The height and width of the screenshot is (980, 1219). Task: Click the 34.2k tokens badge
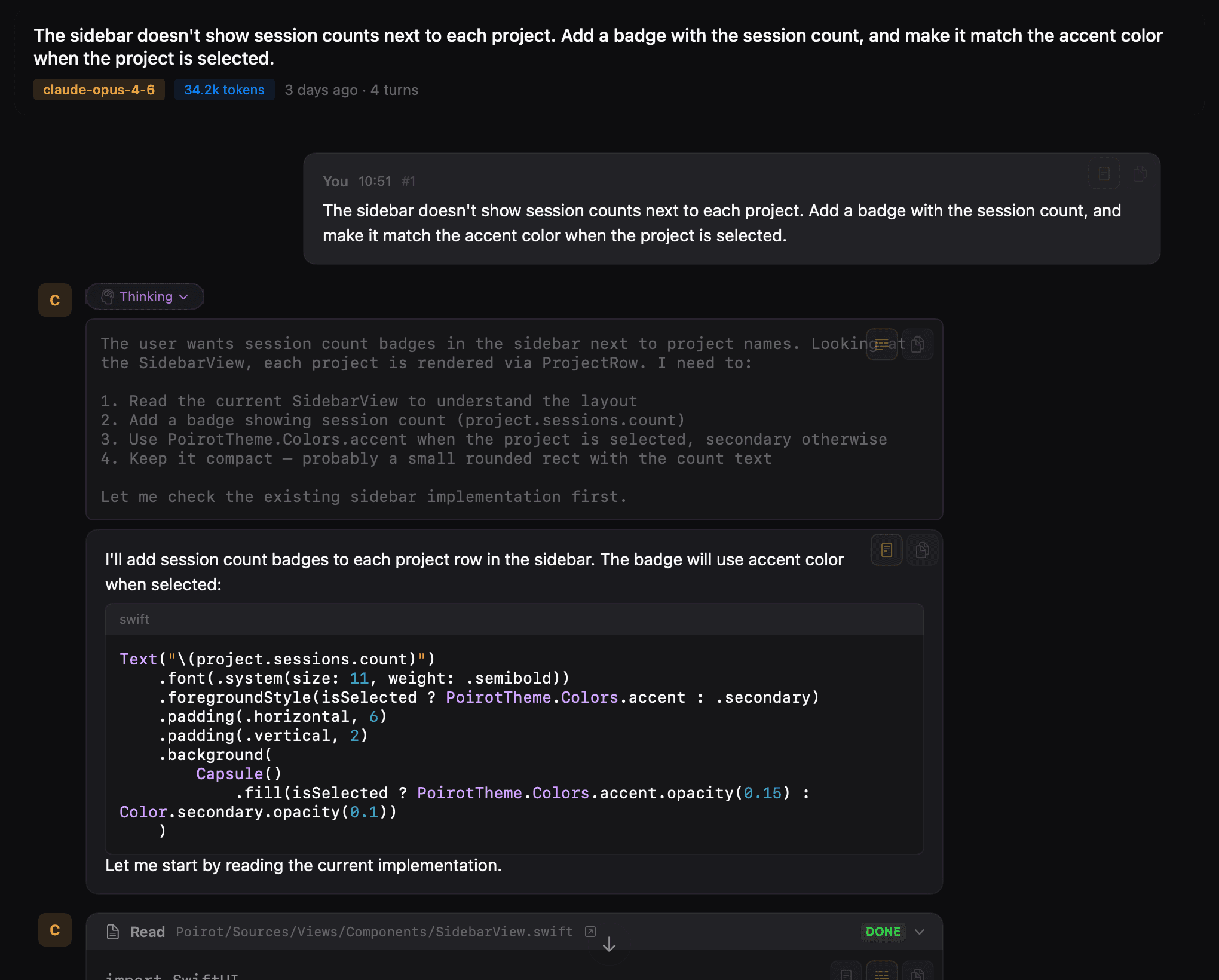coord(224,90)
